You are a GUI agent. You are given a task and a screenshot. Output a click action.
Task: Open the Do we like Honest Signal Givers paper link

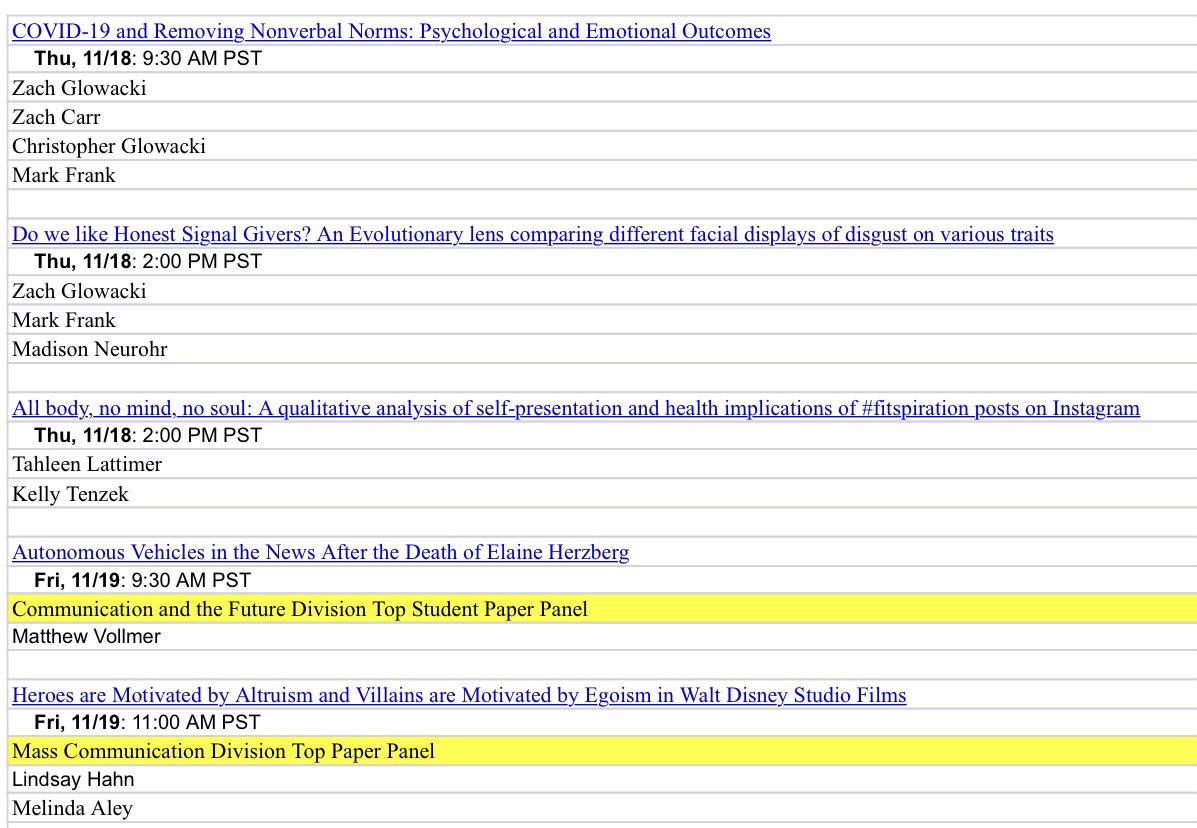pyautogui.click(x=533, y=234)
